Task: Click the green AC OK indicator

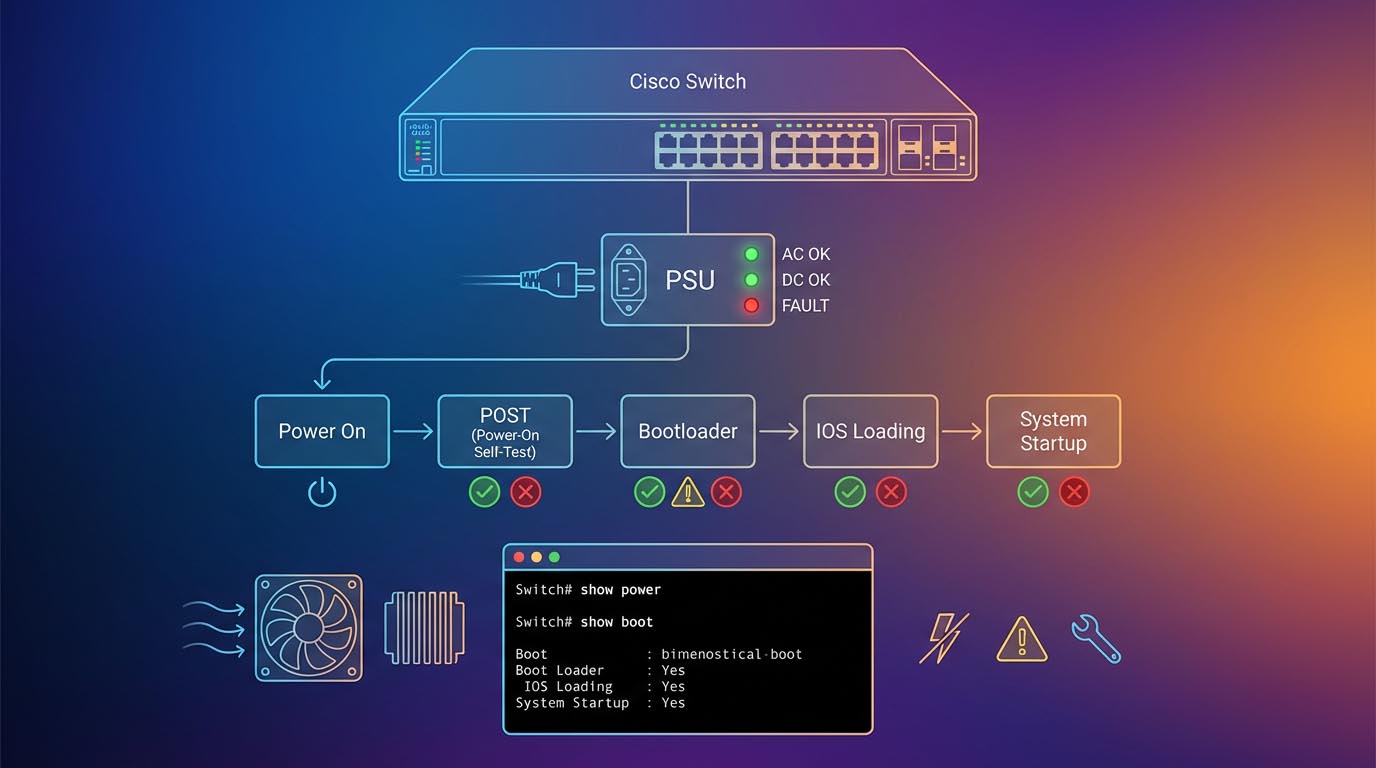Action: click(x=752, y=254)
